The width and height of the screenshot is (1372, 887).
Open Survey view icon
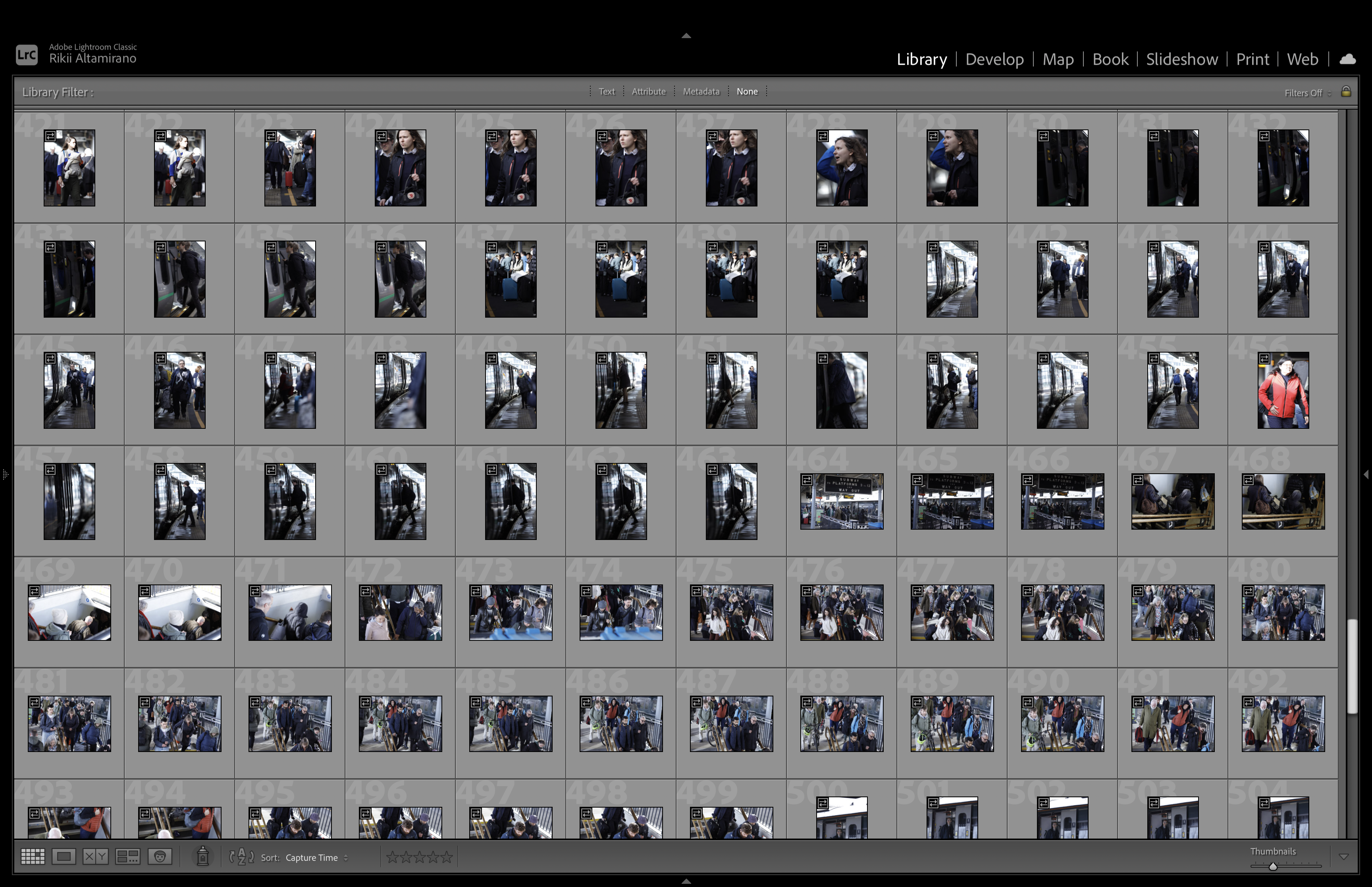click(127, 857)
